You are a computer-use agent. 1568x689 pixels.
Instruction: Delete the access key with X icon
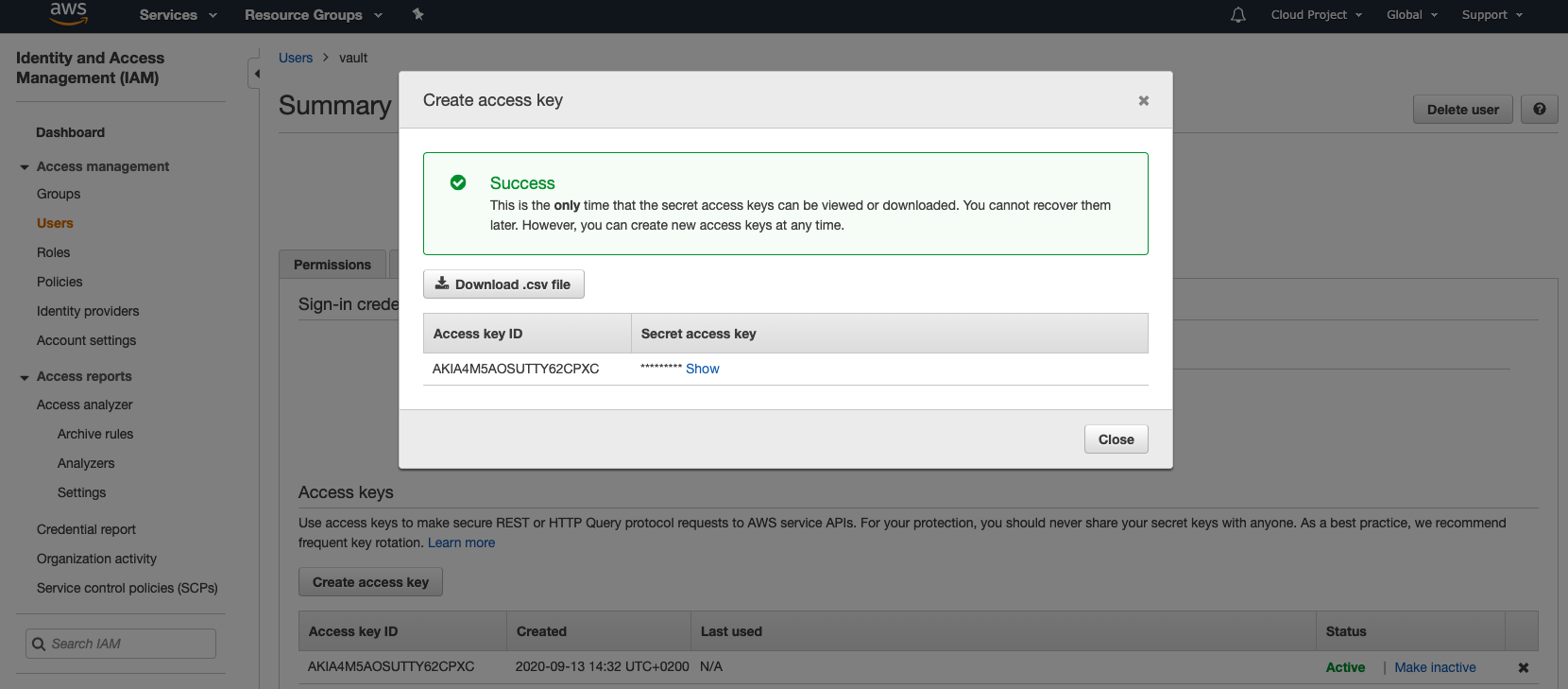(1523, 667)
